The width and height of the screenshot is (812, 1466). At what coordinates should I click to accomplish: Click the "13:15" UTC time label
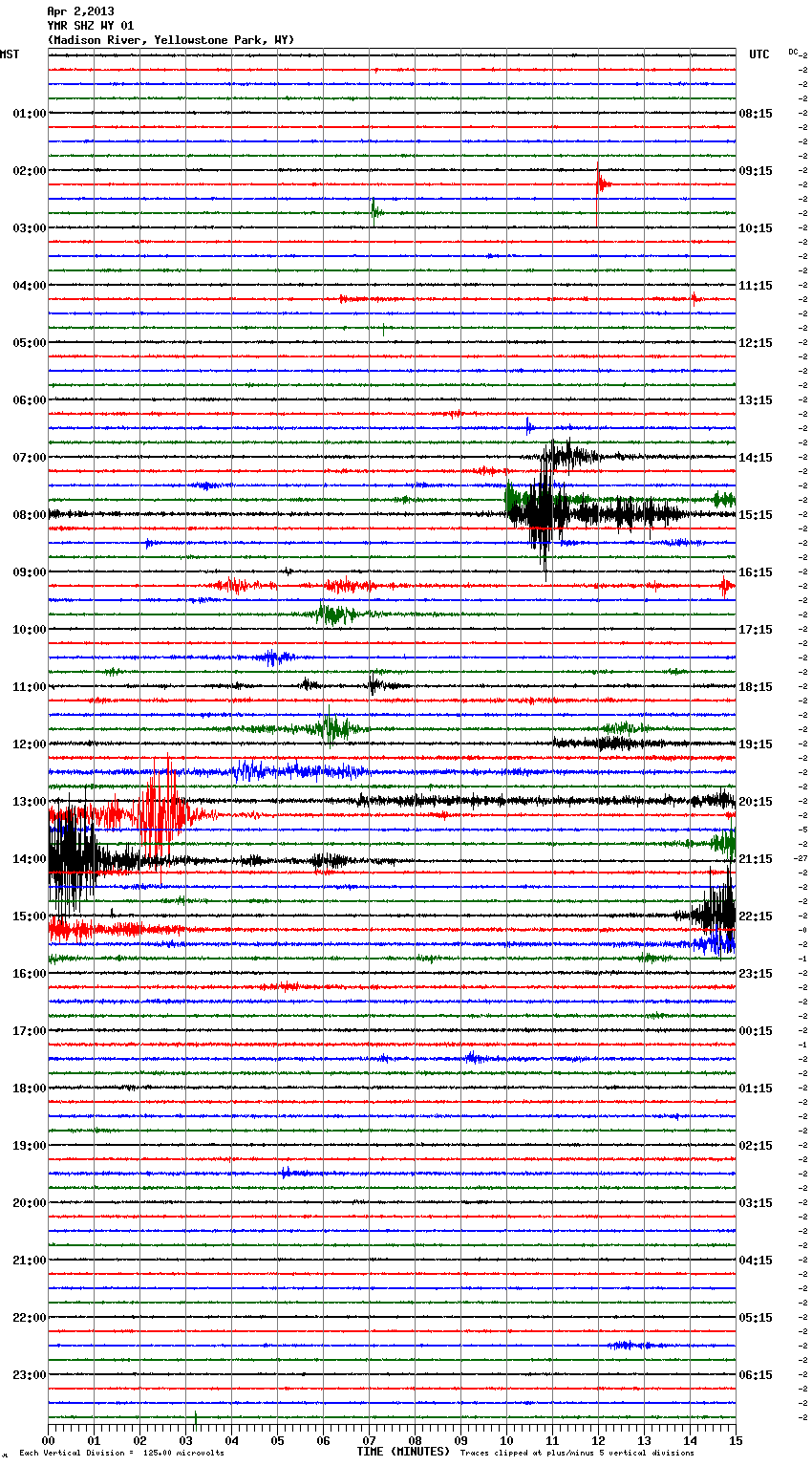756,400
